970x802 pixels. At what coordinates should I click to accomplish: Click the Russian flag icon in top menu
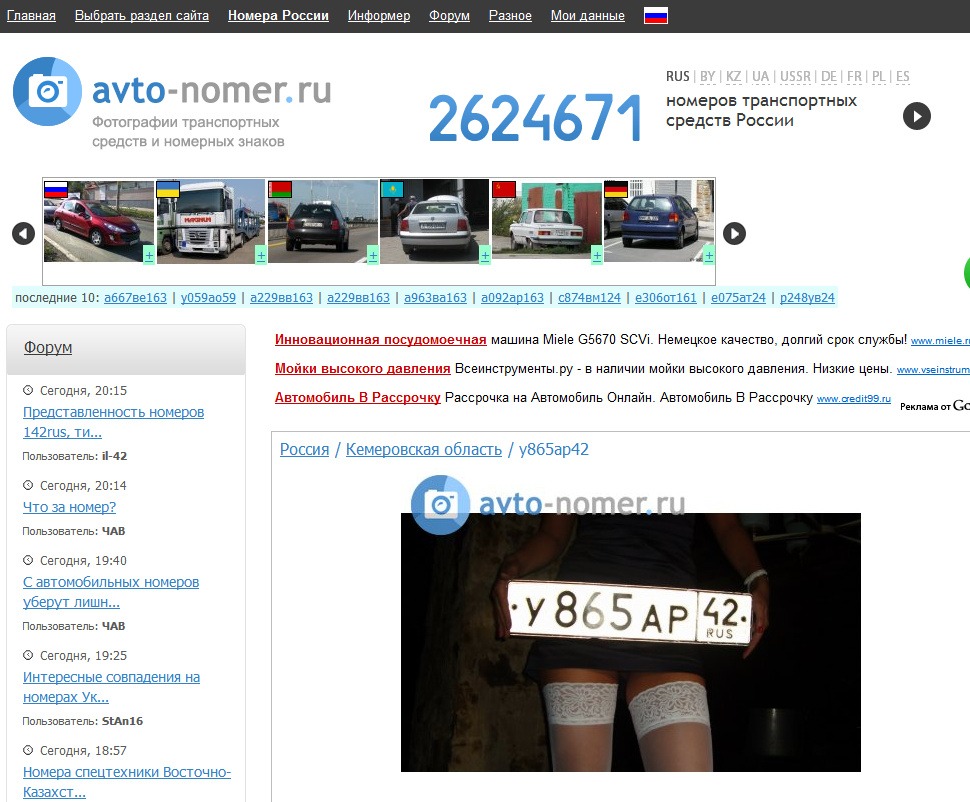(656, 15)
